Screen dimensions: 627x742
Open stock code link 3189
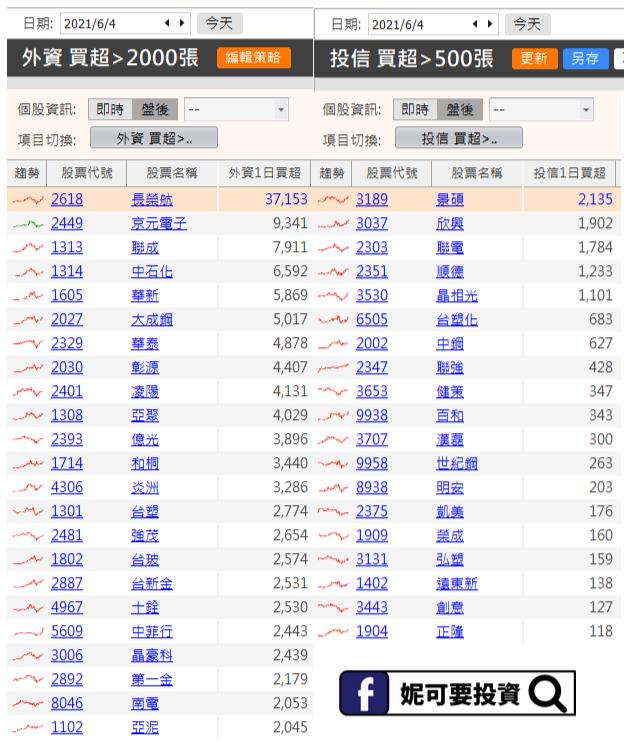[372, 200]
